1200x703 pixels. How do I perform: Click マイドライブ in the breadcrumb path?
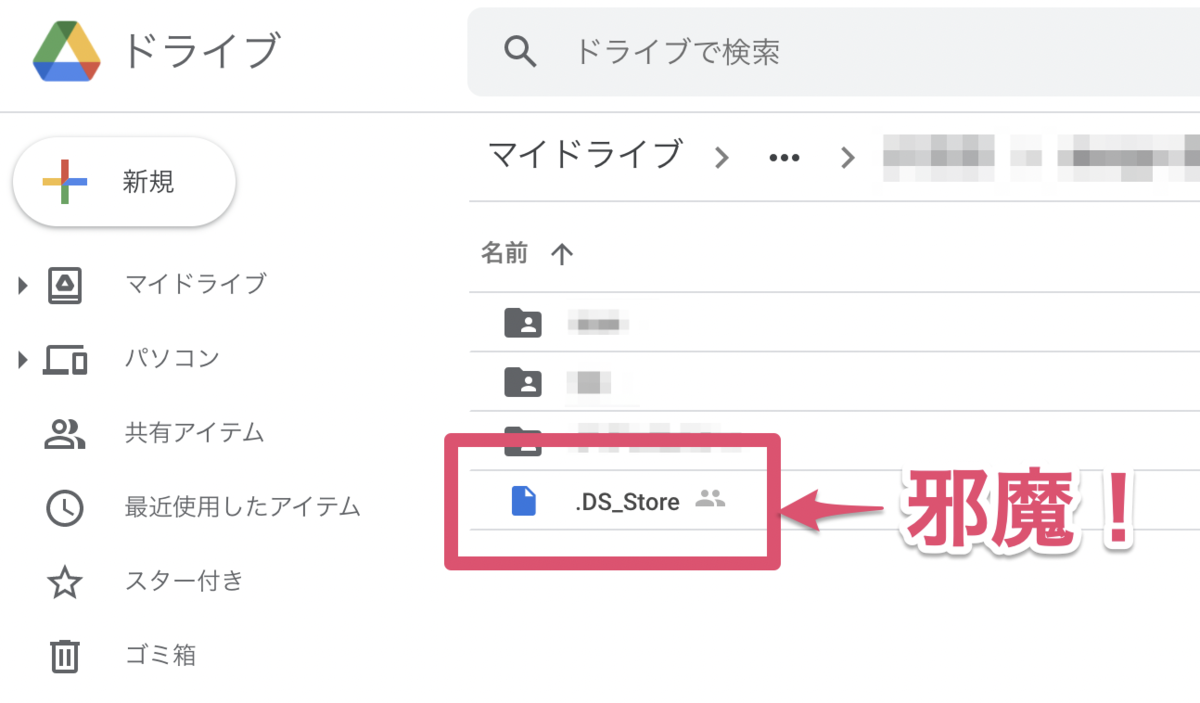click(x=584, y=156)
